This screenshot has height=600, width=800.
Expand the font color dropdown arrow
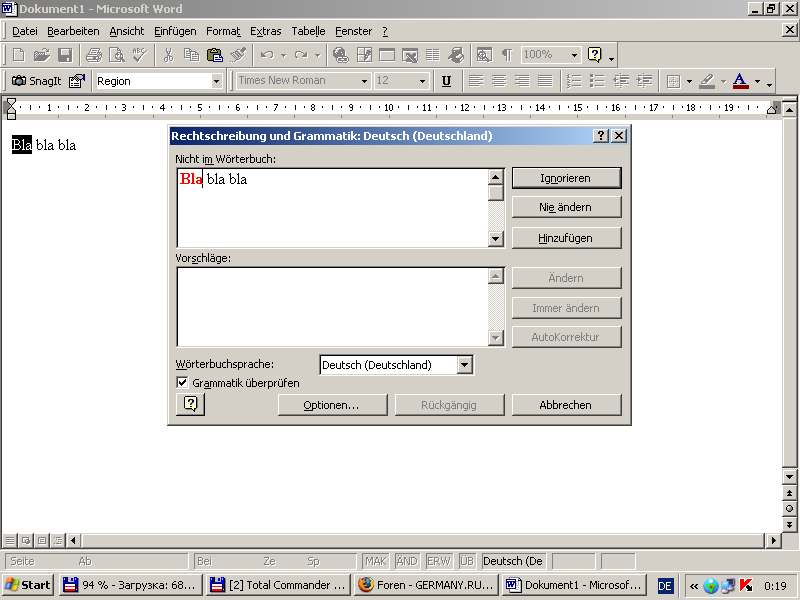point(757,81)
